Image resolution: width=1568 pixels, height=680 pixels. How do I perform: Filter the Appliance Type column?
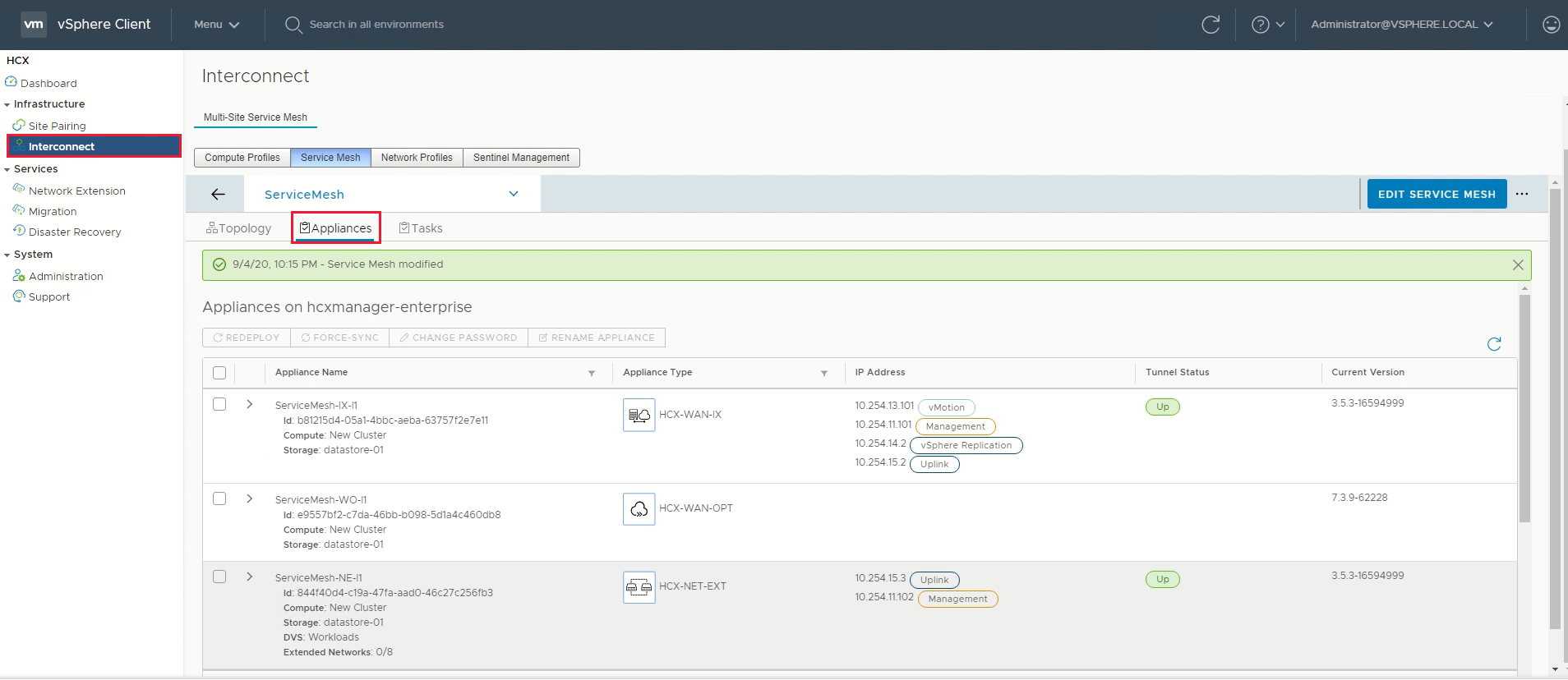coord(823,374)
